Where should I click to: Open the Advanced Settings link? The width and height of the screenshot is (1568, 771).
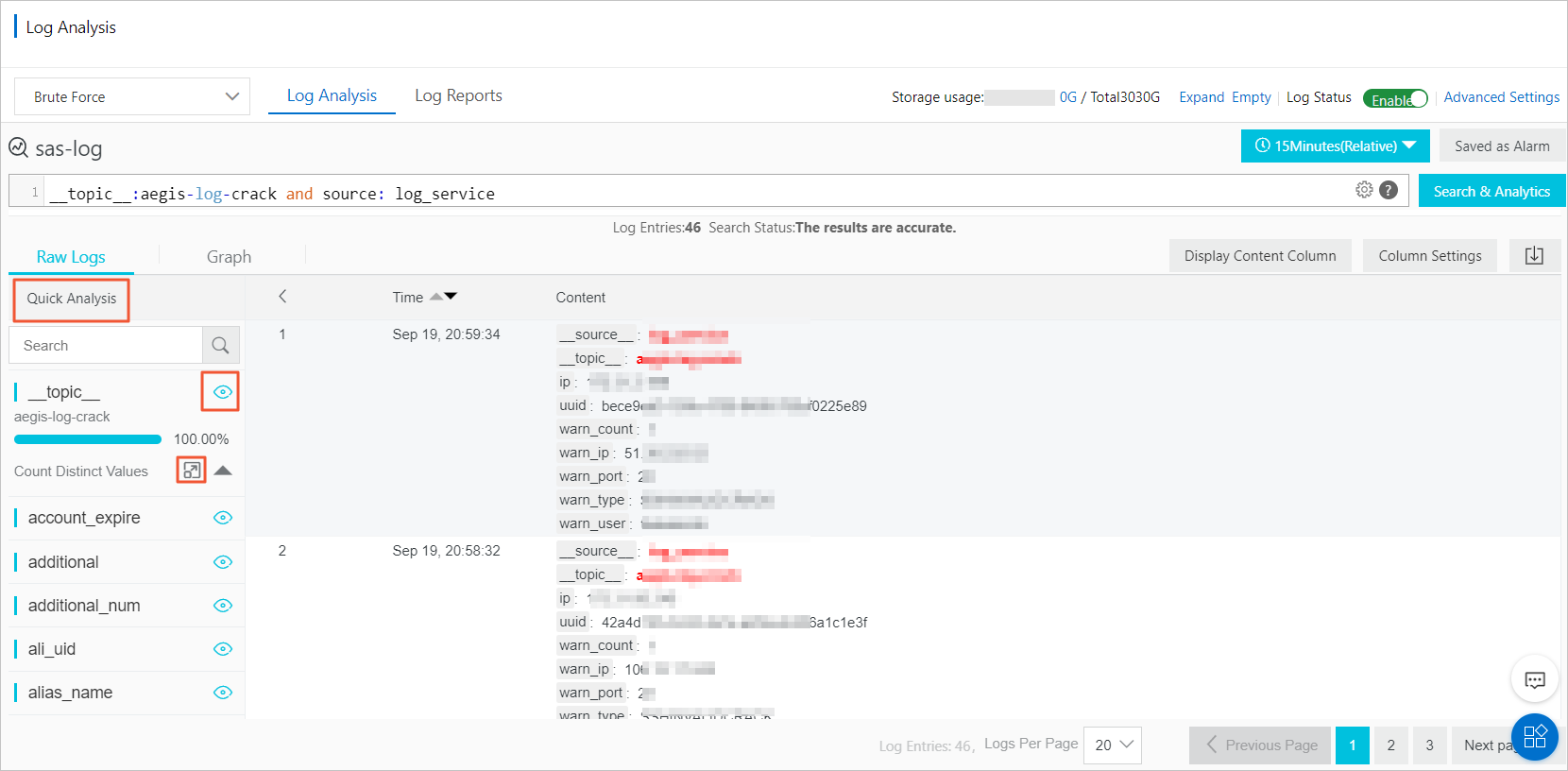pos(1501,97)
